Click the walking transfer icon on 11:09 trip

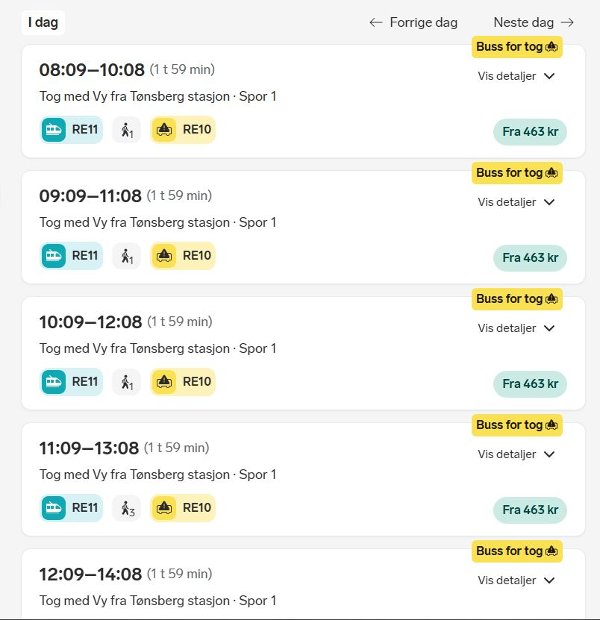point(127,508)
